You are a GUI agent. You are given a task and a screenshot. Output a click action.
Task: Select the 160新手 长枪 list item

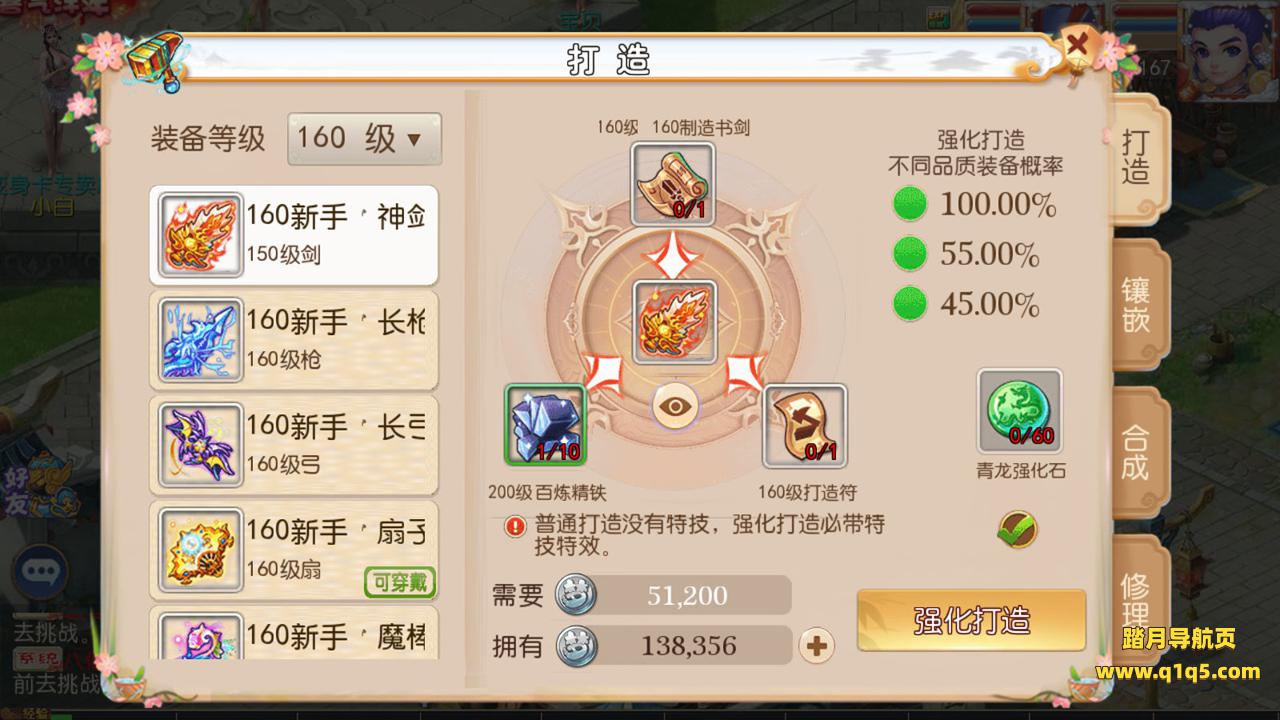click(x=294, y=340)
